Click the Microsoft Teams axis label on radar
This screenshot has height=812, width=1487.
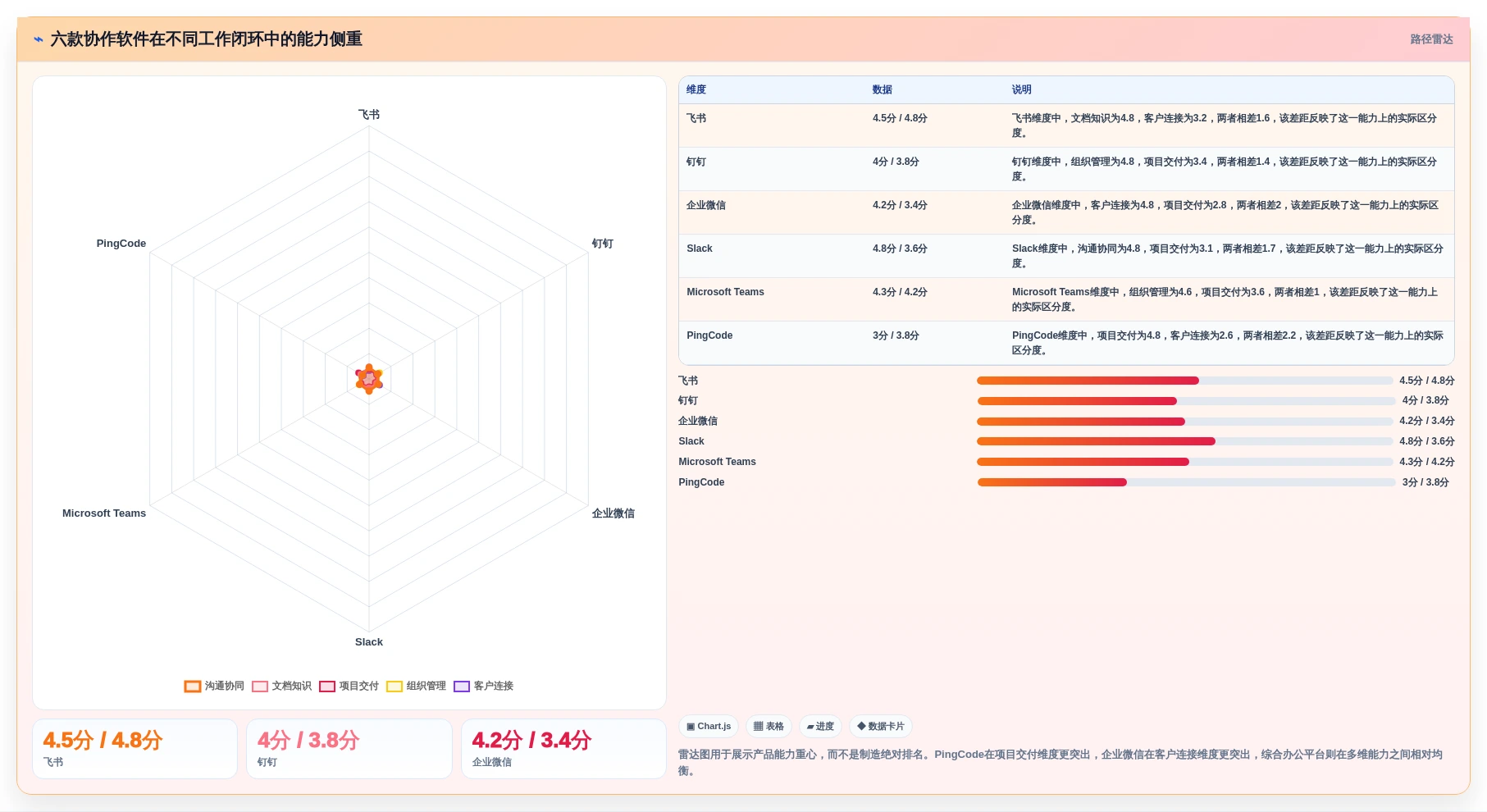pyautogui.click(x=104, y=513)
